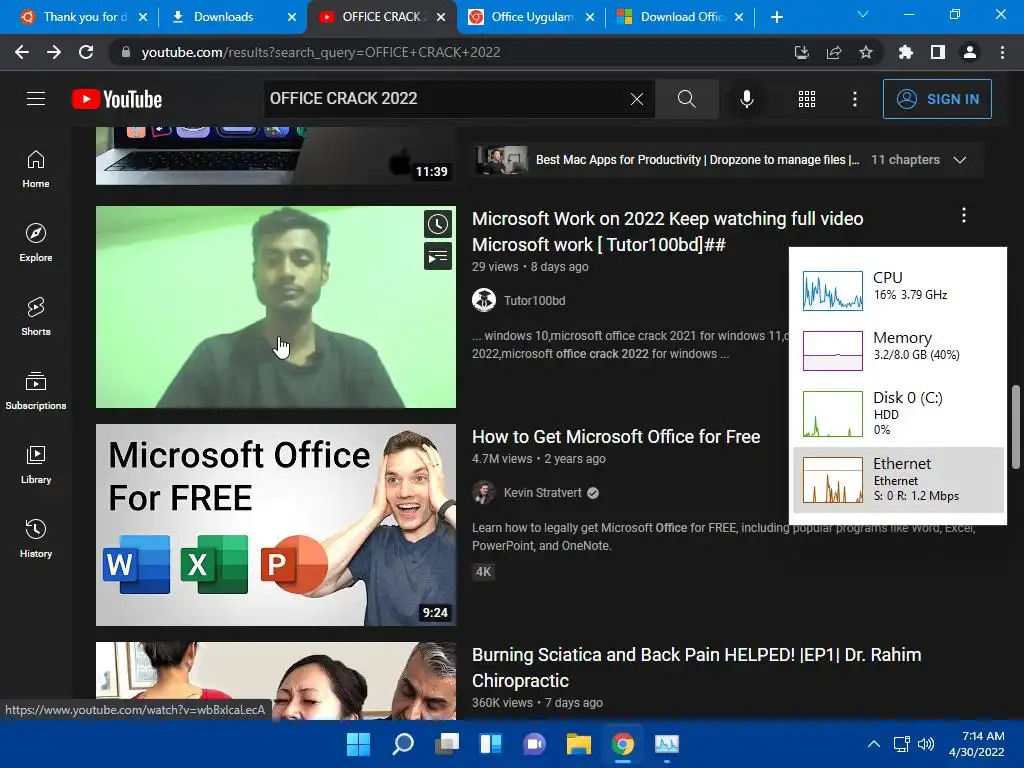Open Chrome extensions puzzle icon
Image resolution: width=1024 pixels, height=768 pixels.
click(x=905, y=52)
